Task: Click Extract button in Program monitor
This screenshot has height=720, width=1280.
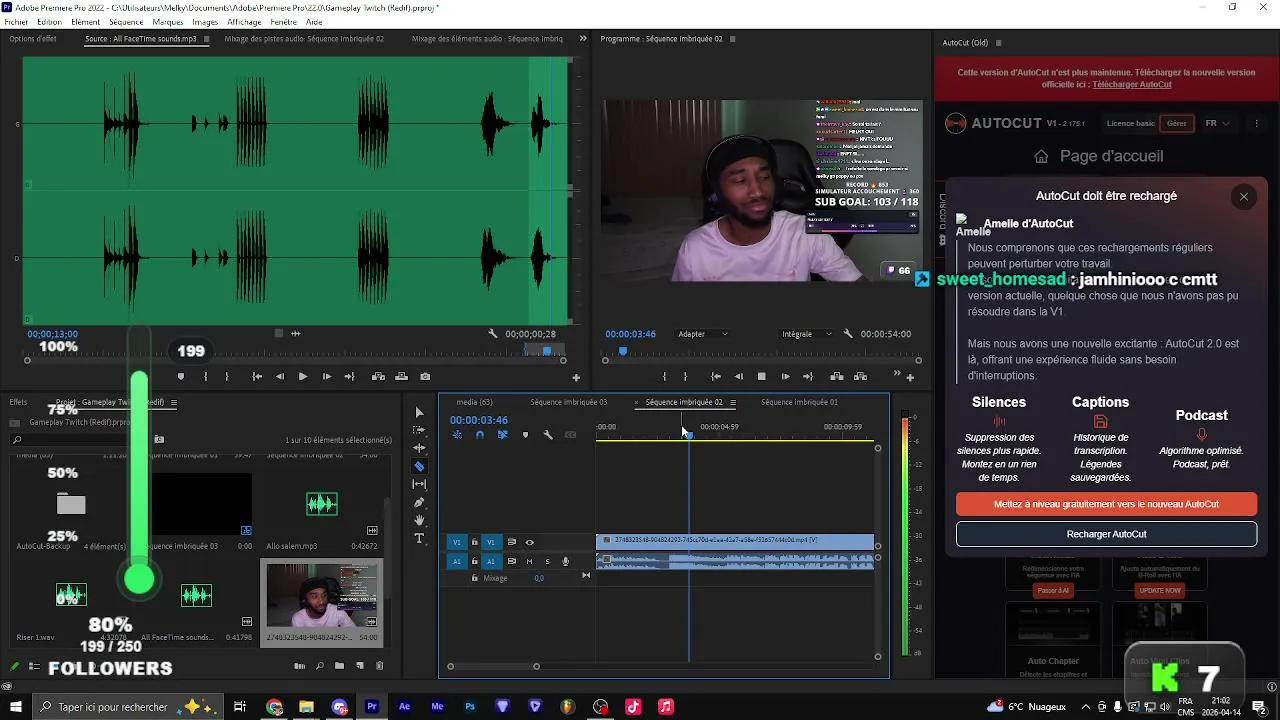Action: tap(860, 377)
